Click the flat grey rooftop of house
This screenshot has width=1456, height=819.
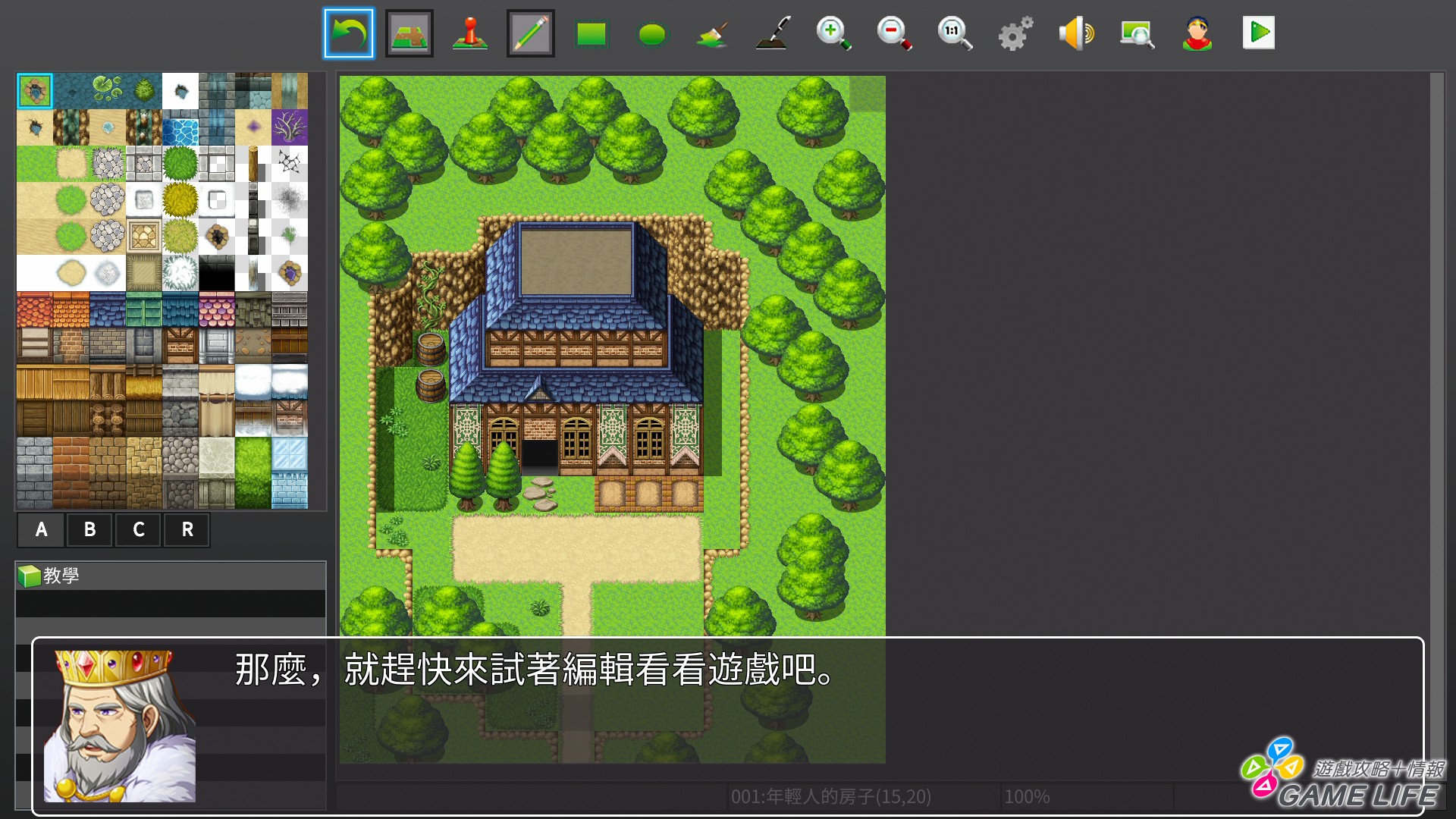576,262
